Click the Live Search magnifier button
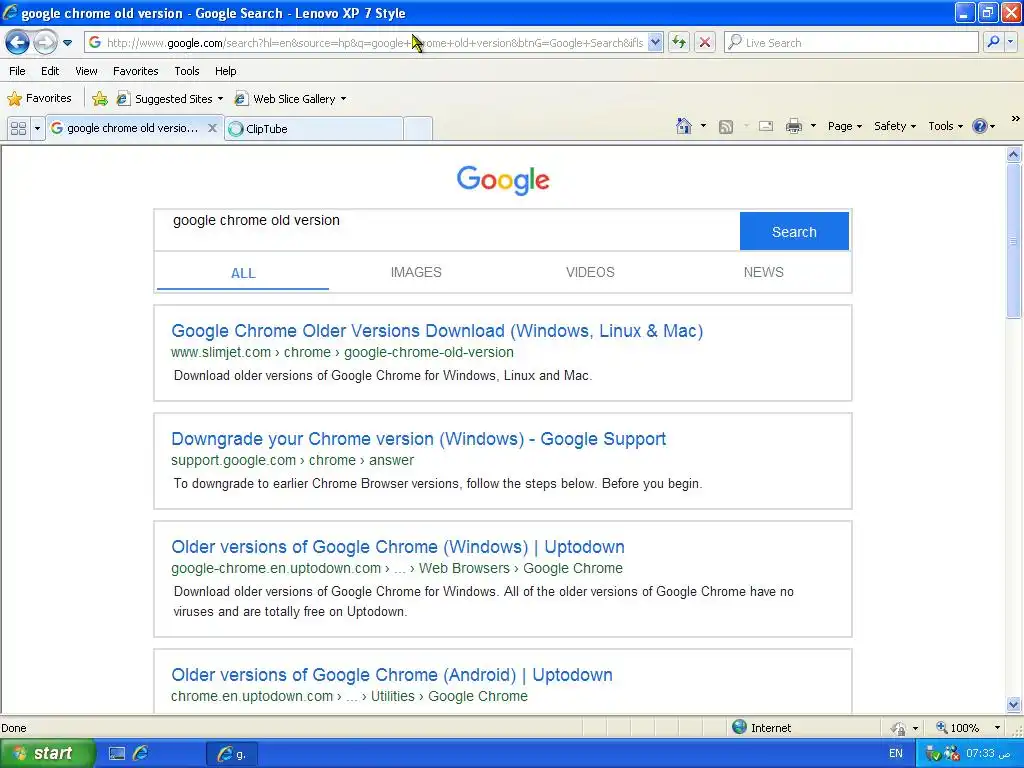 [x=993, y=43]
